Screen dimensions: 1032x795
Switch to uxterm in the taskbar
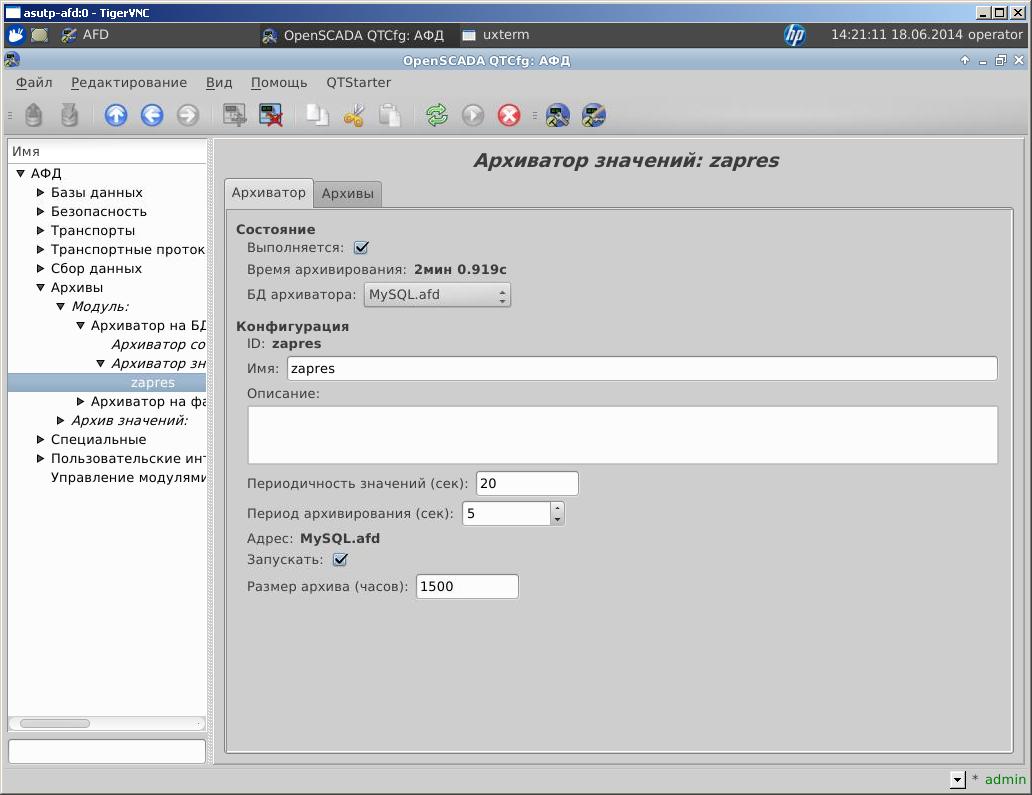coord(496,35)
